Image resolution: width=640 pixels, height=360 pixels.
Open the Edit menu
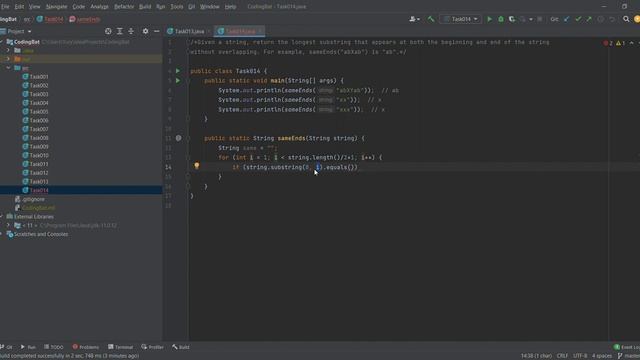coord(19,7)
